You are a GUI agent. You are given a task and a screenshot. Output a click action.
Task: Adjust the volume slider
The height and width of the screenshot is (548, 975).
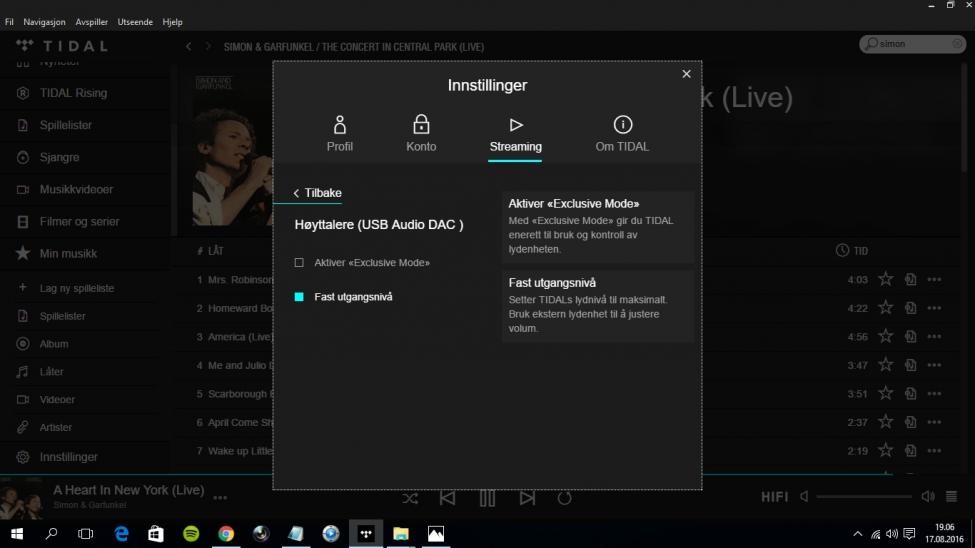coord(864,497)
